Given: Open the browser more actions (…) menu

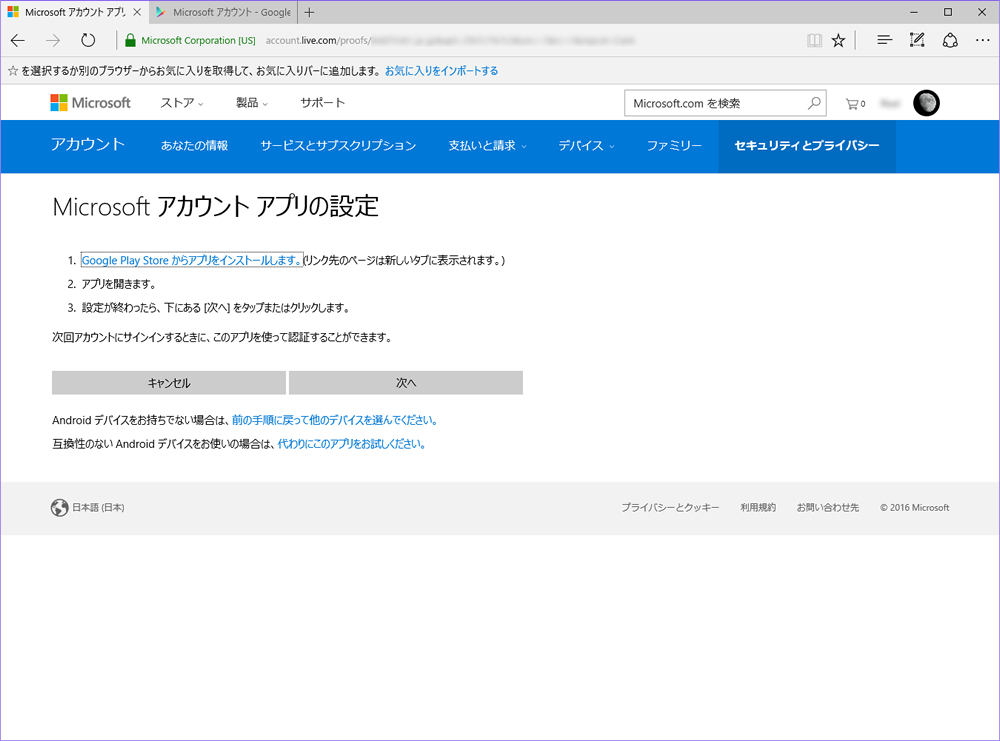Looking at the screenshot, I should tap(983, 40).
